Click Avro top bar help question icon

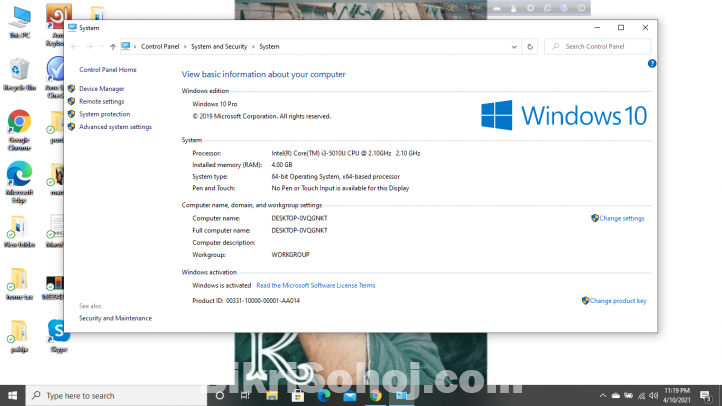click(564, 8)
